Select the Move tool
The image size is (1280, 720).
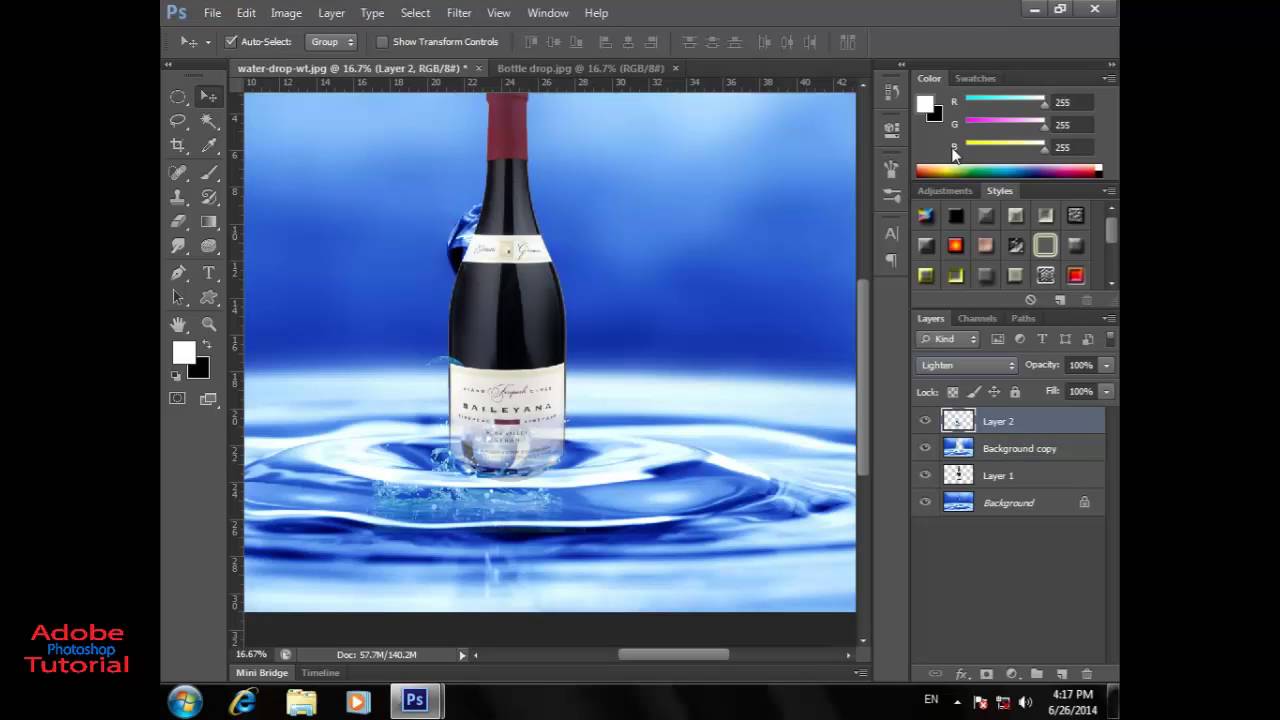point(209,97)
